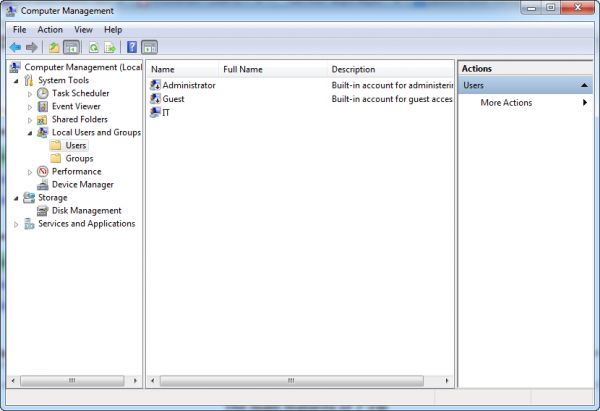
Task: Open Help via the question mark icon
Action: click(132, 47)
